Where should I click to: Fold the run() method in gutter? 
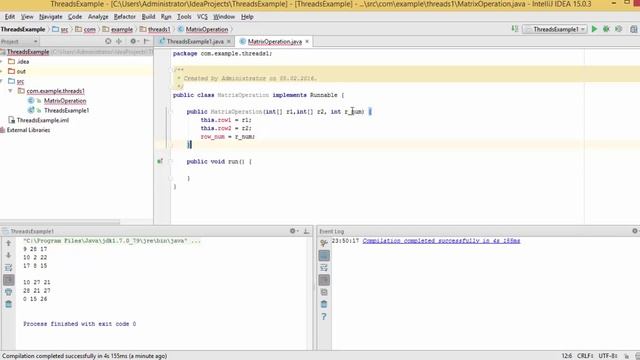(171, 161)
